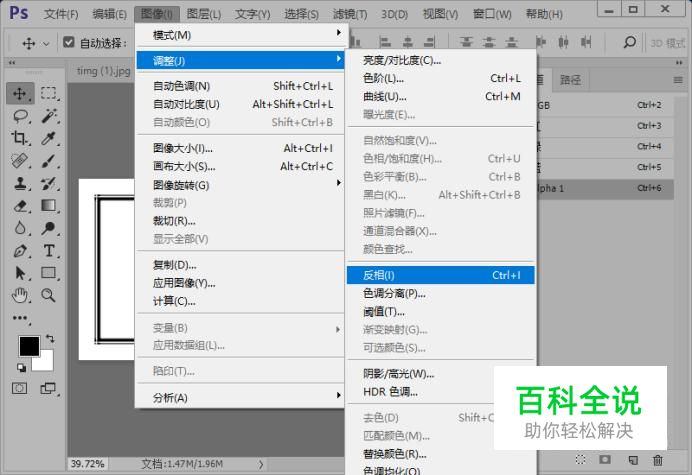
Task: Create new channel icon
Action: point(633,460)
